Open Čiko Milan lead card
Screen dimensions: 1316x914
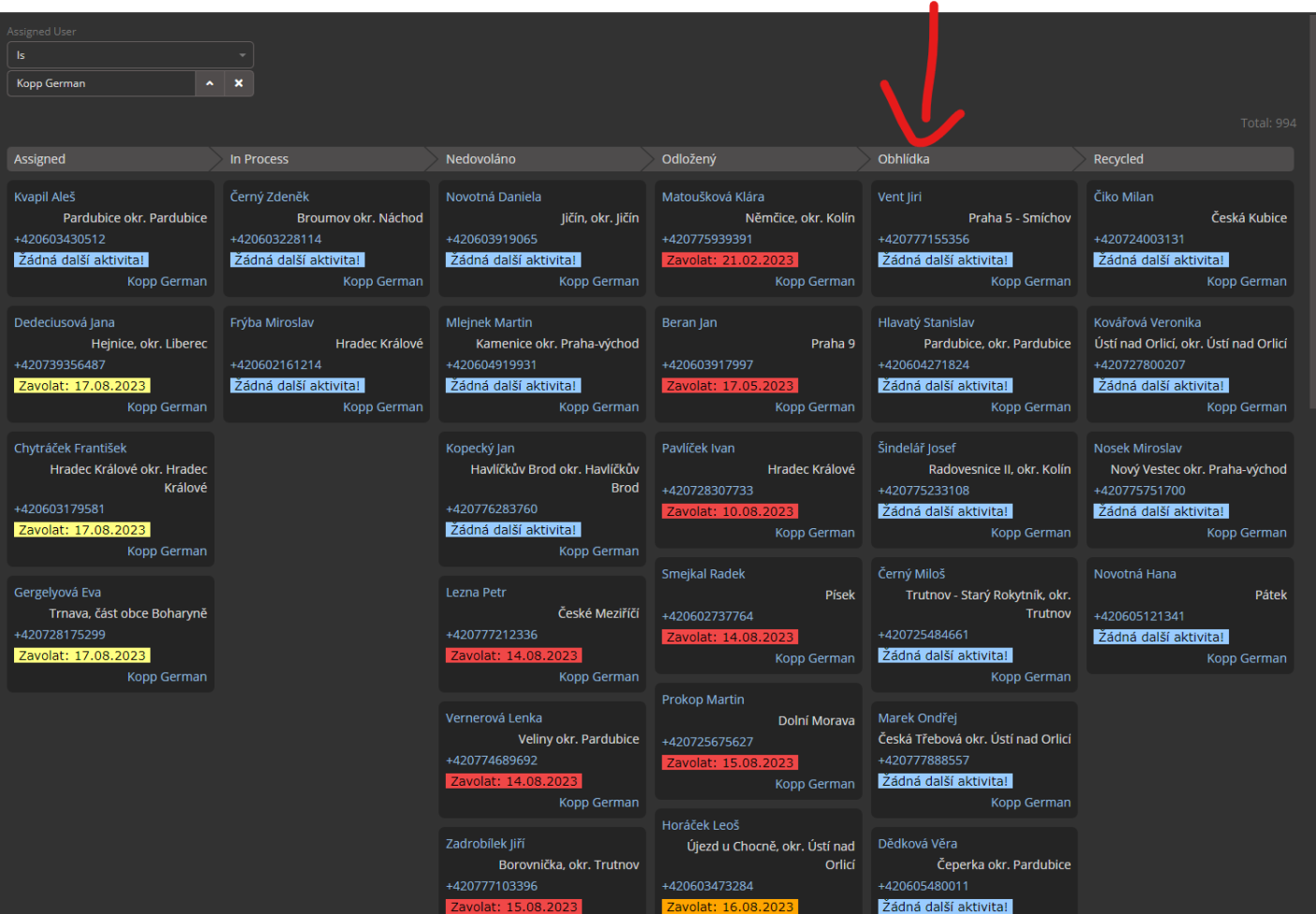tap(1123, 197)
